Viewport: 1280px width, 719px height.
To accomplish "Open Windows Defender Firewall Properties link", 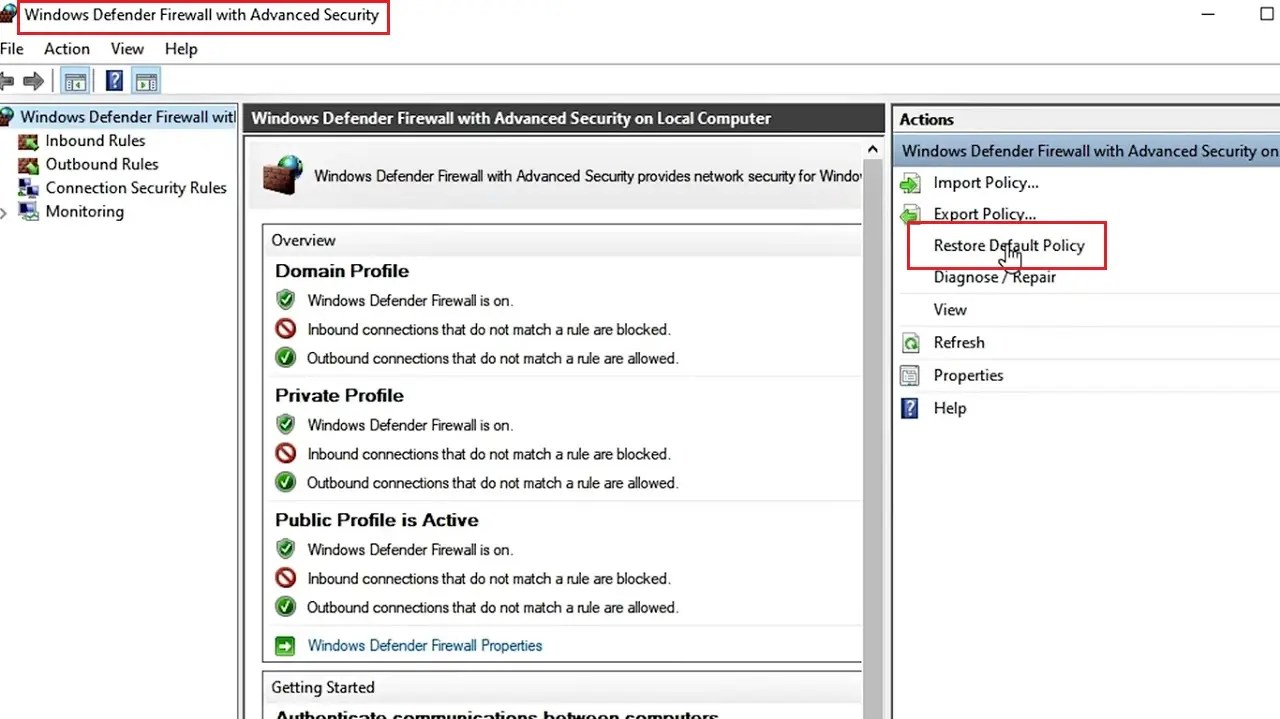I will pos(424,645).
